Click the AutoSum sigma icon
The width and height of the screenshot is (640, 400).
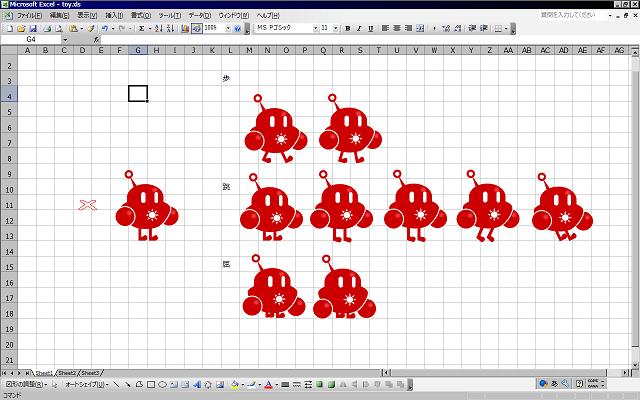click(x=141, y=28)
